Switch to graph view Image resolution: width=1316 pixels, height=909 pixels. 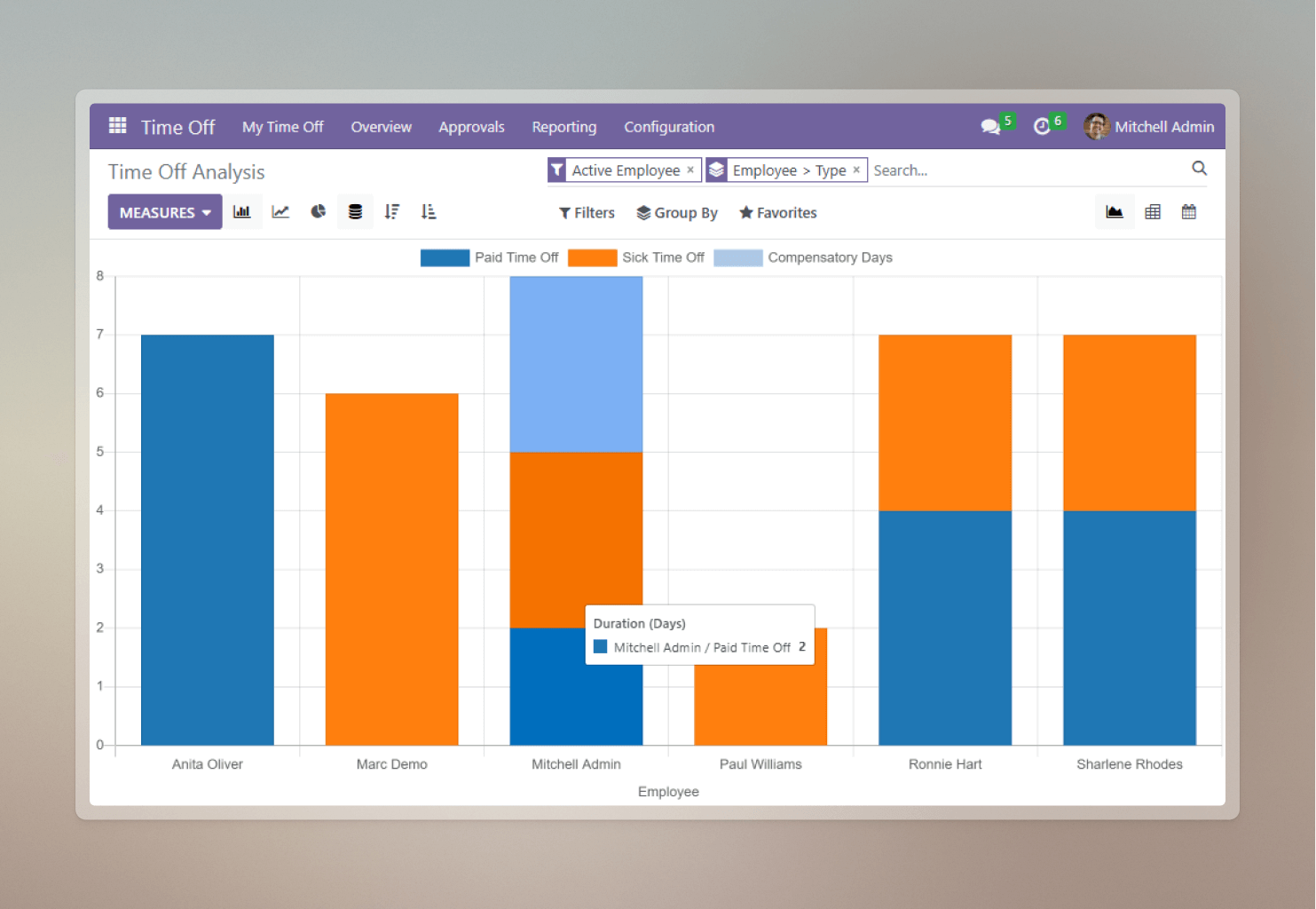1115,212
